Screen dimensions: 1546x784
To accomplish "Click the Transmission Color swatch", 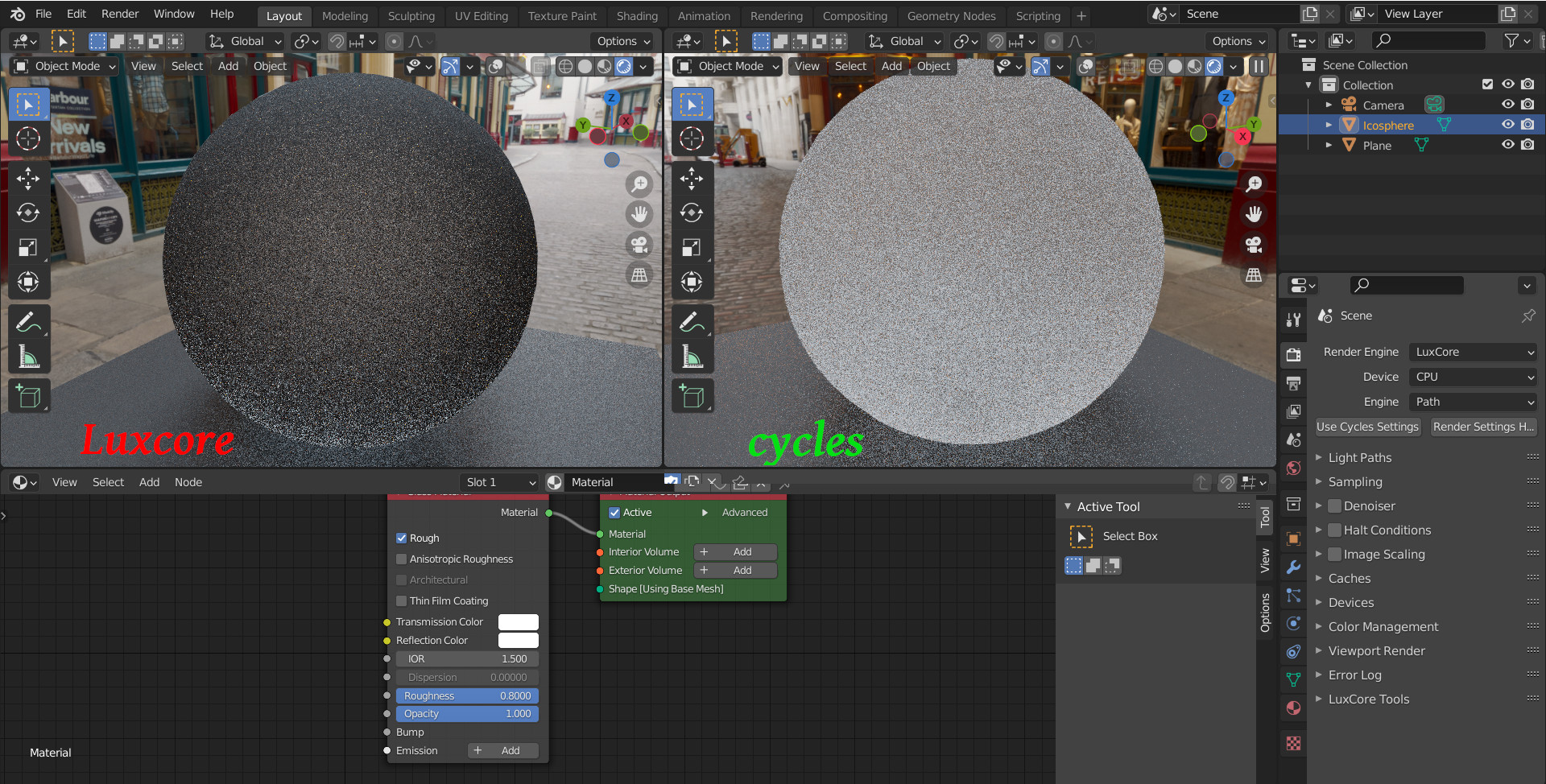I will tap(518, 622).
